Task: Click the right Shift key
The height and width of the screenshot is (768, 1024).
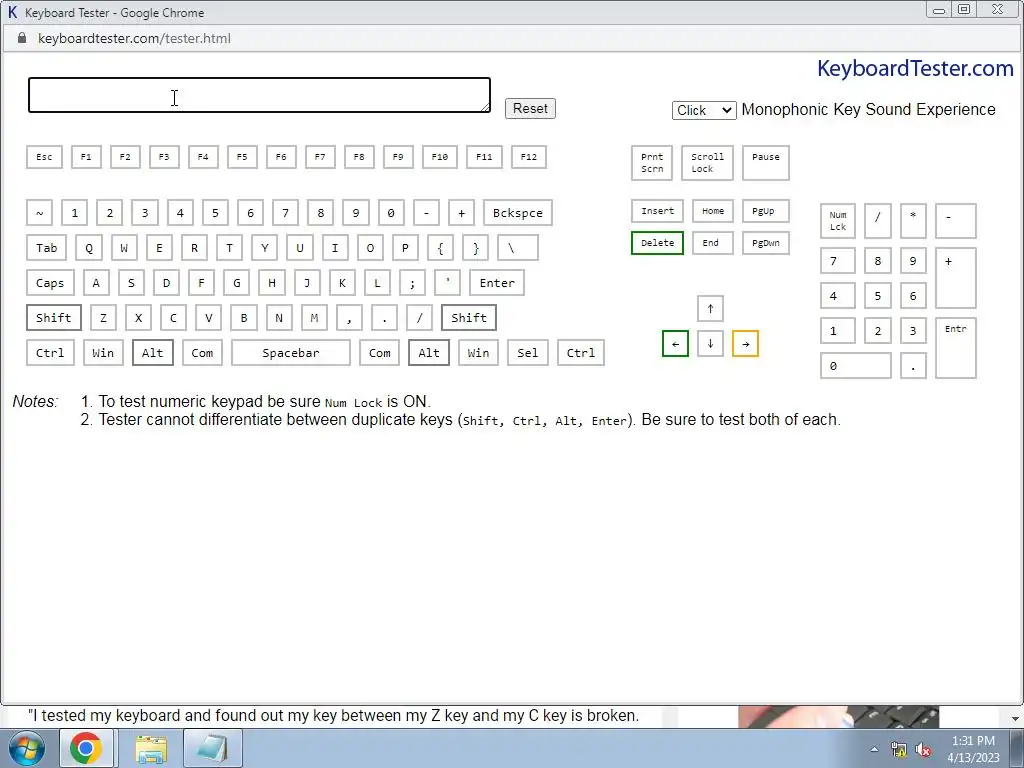Action: pos(469,317)
